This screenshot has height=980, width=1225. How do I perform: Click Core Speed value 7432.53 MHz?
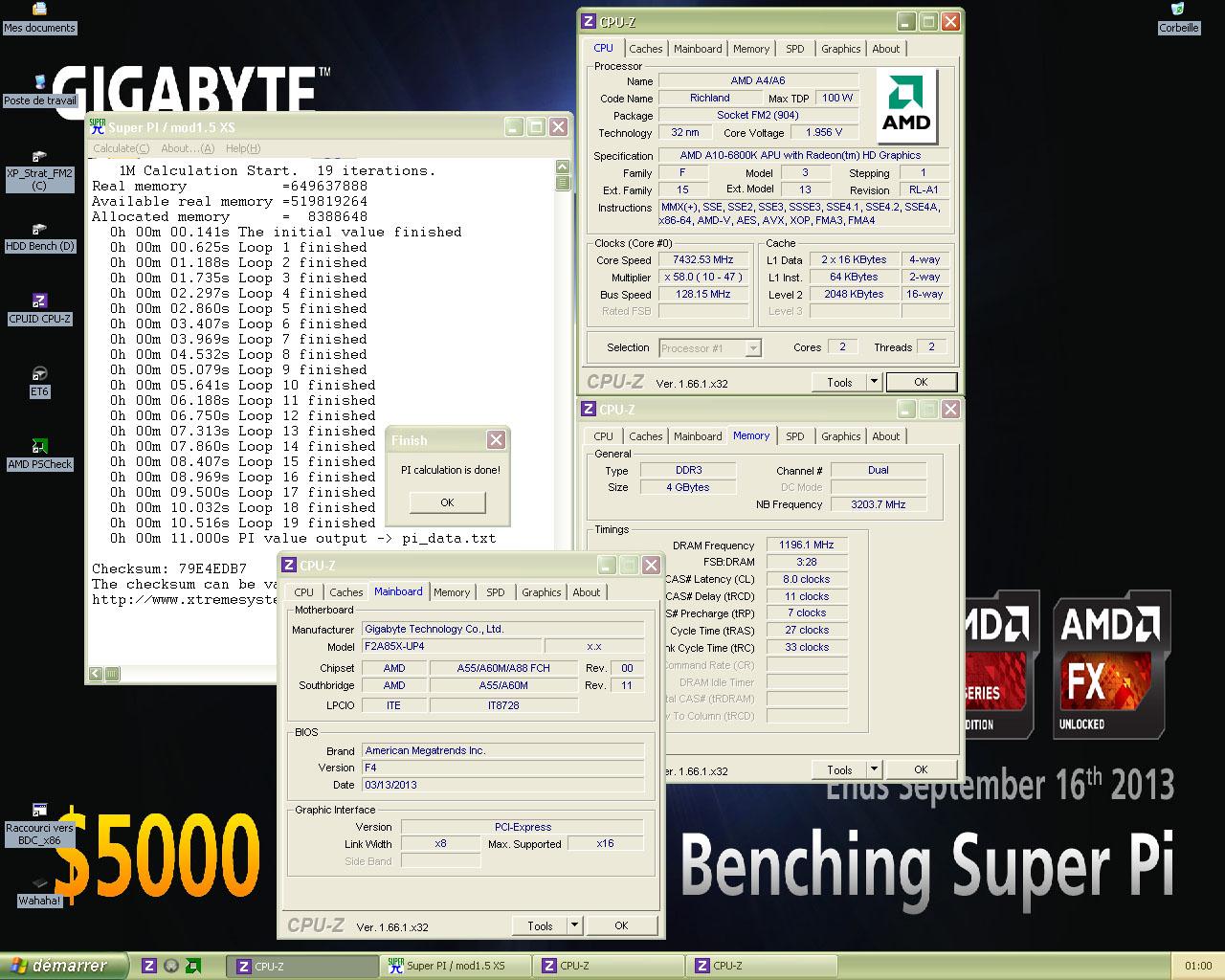703,259
